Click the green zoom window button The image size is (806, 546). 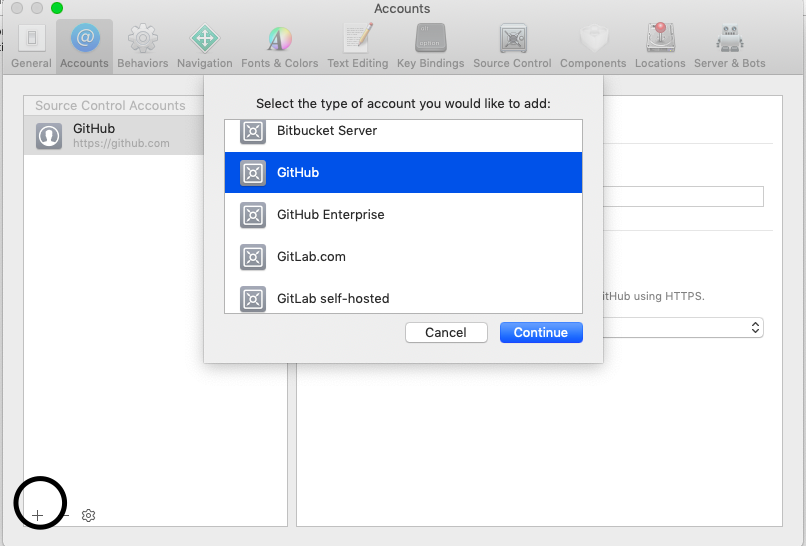[x=57, y=8]
